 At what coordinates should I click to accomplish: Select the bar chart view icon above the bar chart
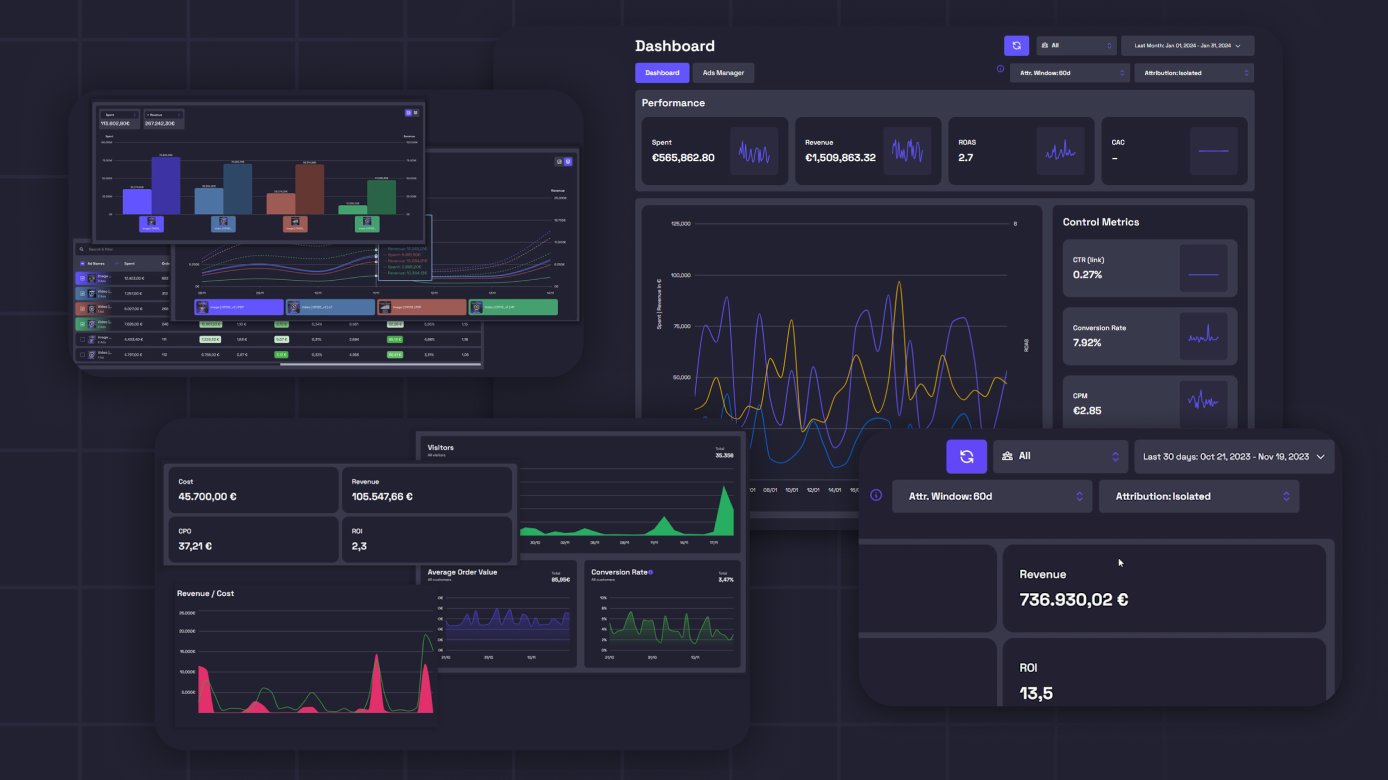click(408, 113)
